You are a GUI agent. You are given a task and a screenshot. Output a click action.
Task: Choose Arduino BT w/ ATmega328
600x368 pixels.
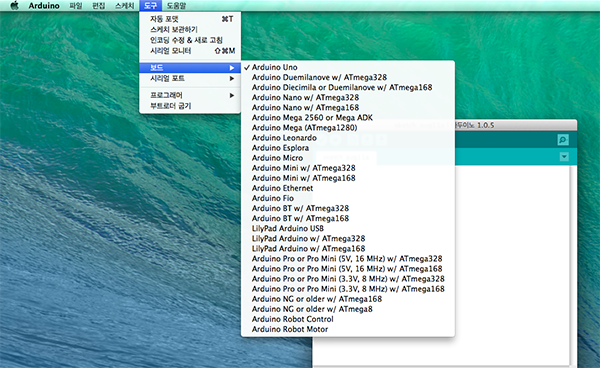point(348,208)
